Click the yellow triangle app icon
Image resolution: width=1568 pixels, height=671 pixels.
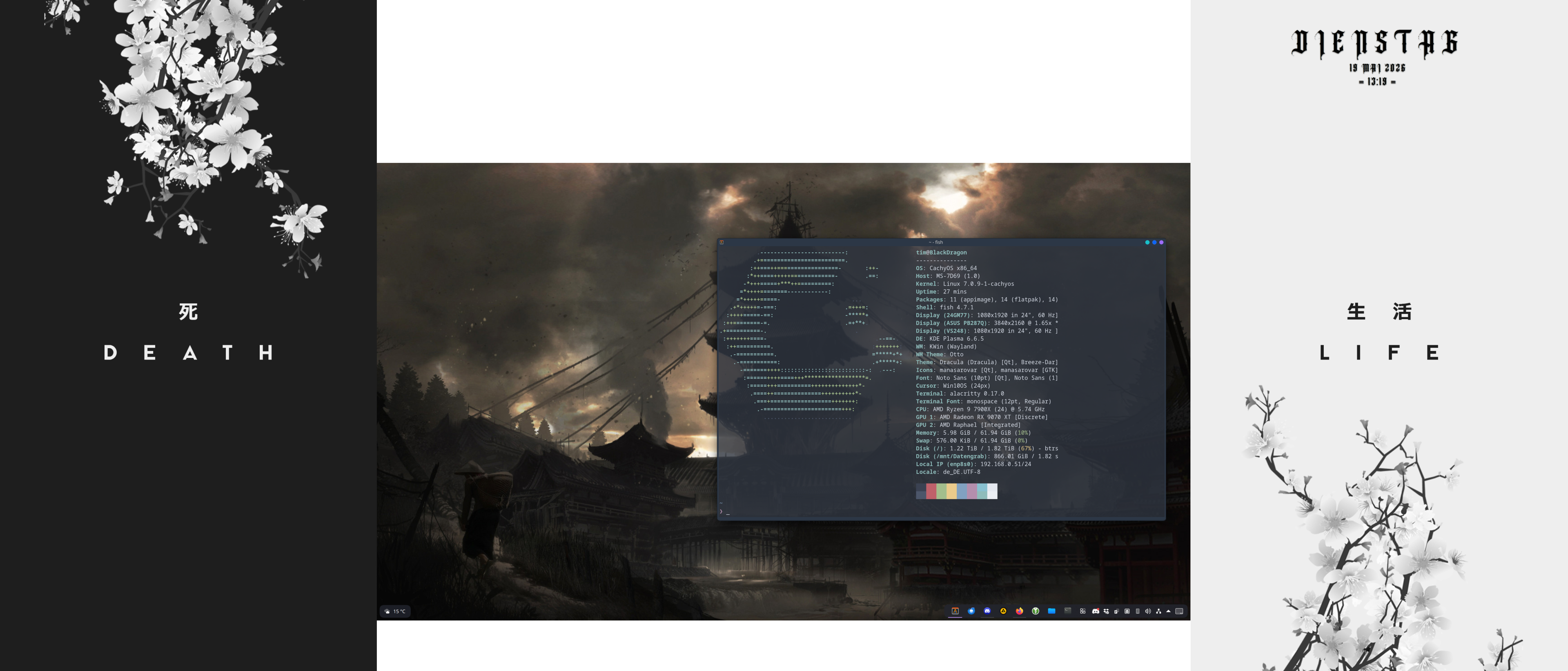coord(1004,611)
